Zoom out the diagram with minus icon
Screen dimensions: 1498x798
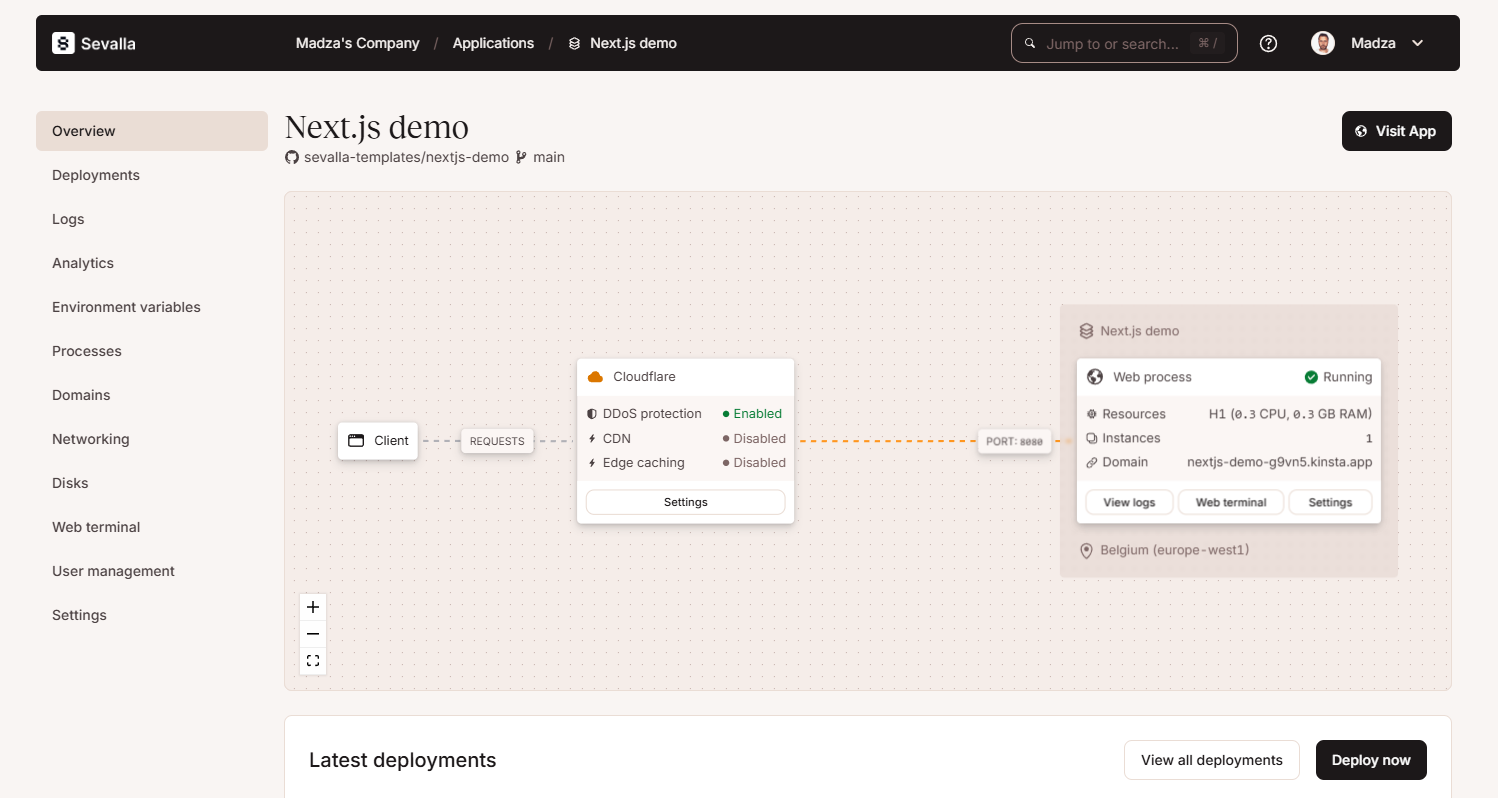click(313, 634)
